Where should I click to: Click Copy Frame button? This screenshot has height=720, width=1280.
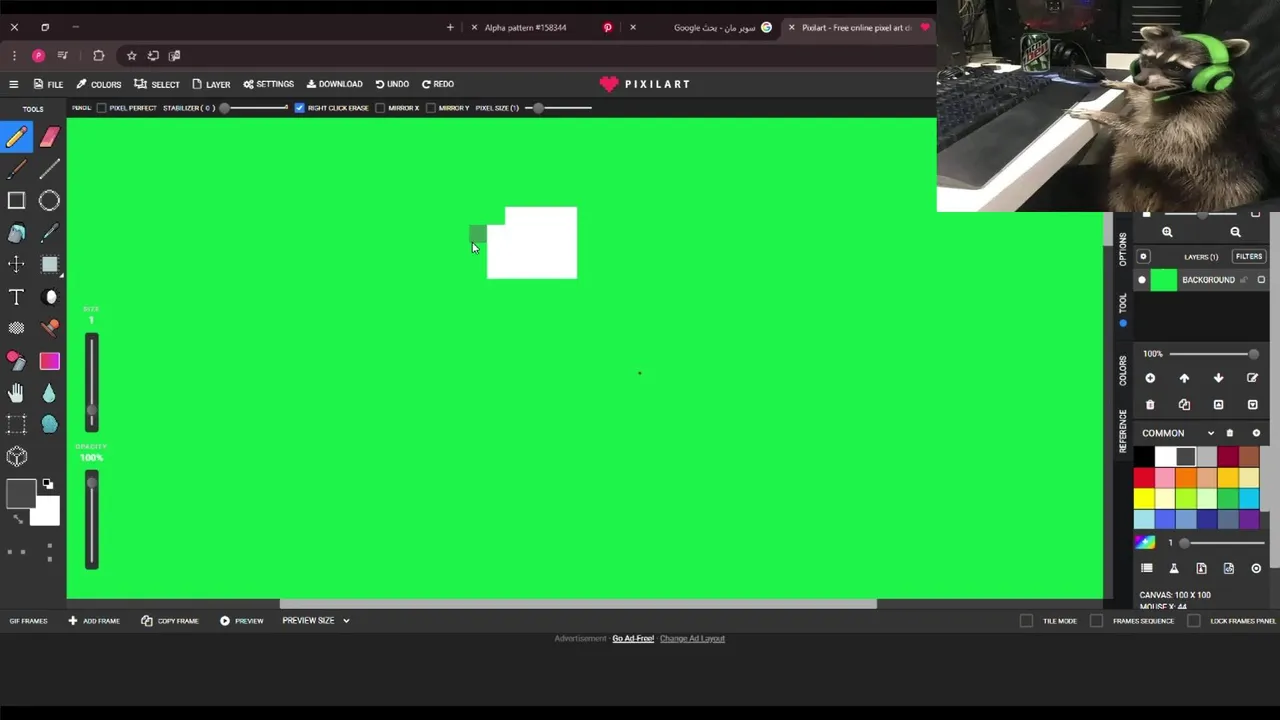(x=170, y=621)
